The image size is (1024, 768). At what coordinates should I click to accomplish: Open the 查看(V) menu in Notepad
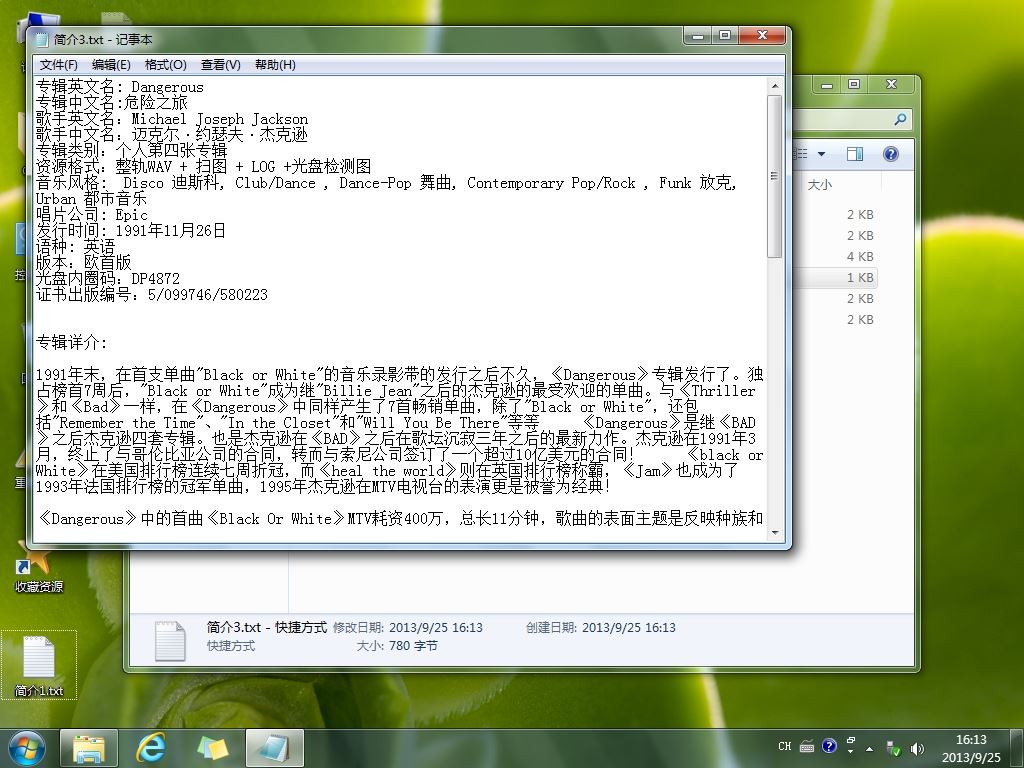(x=221, y=65)
